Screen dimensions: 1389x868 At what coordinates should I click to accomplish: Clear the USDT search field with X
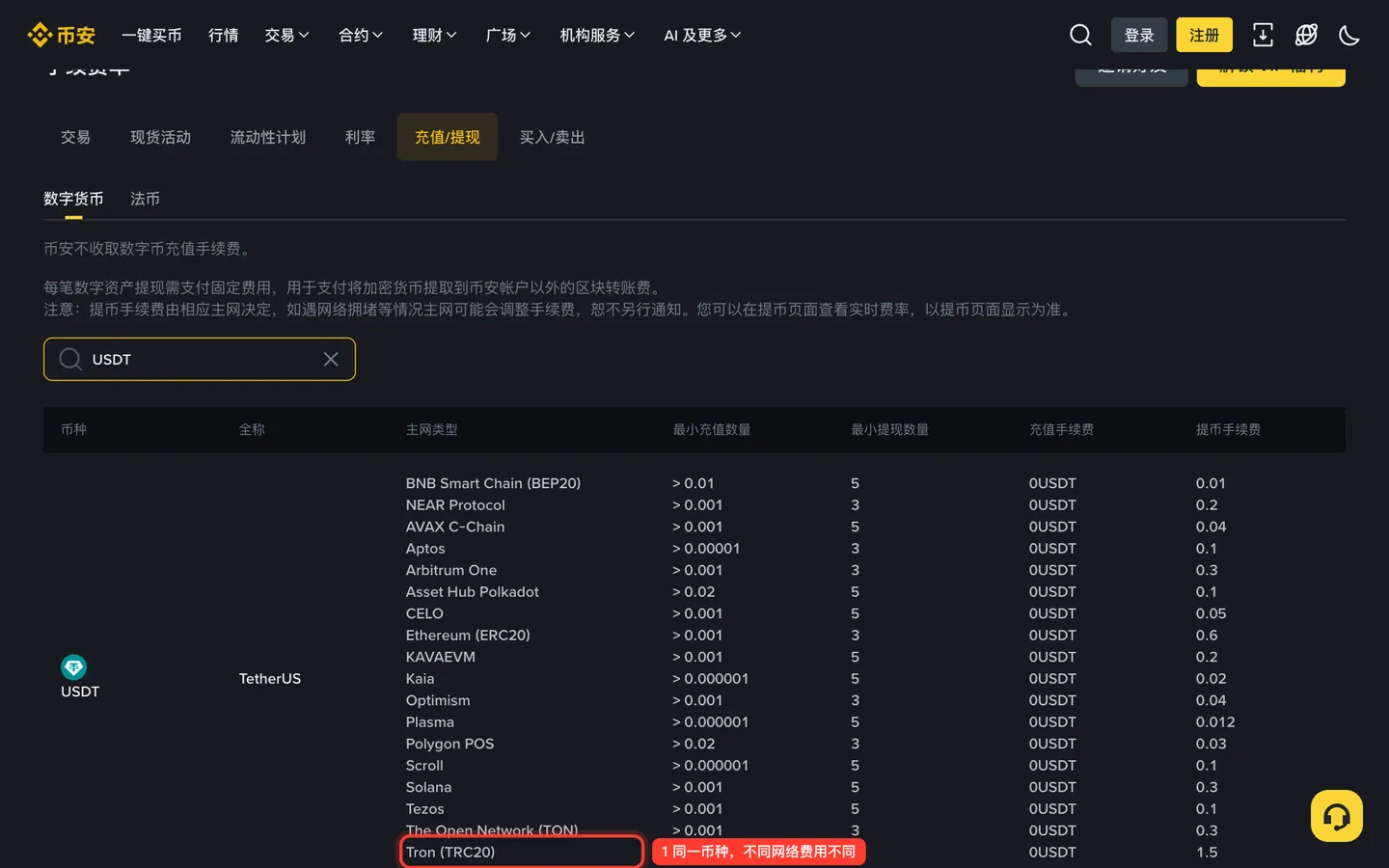[x=331, y=359]
